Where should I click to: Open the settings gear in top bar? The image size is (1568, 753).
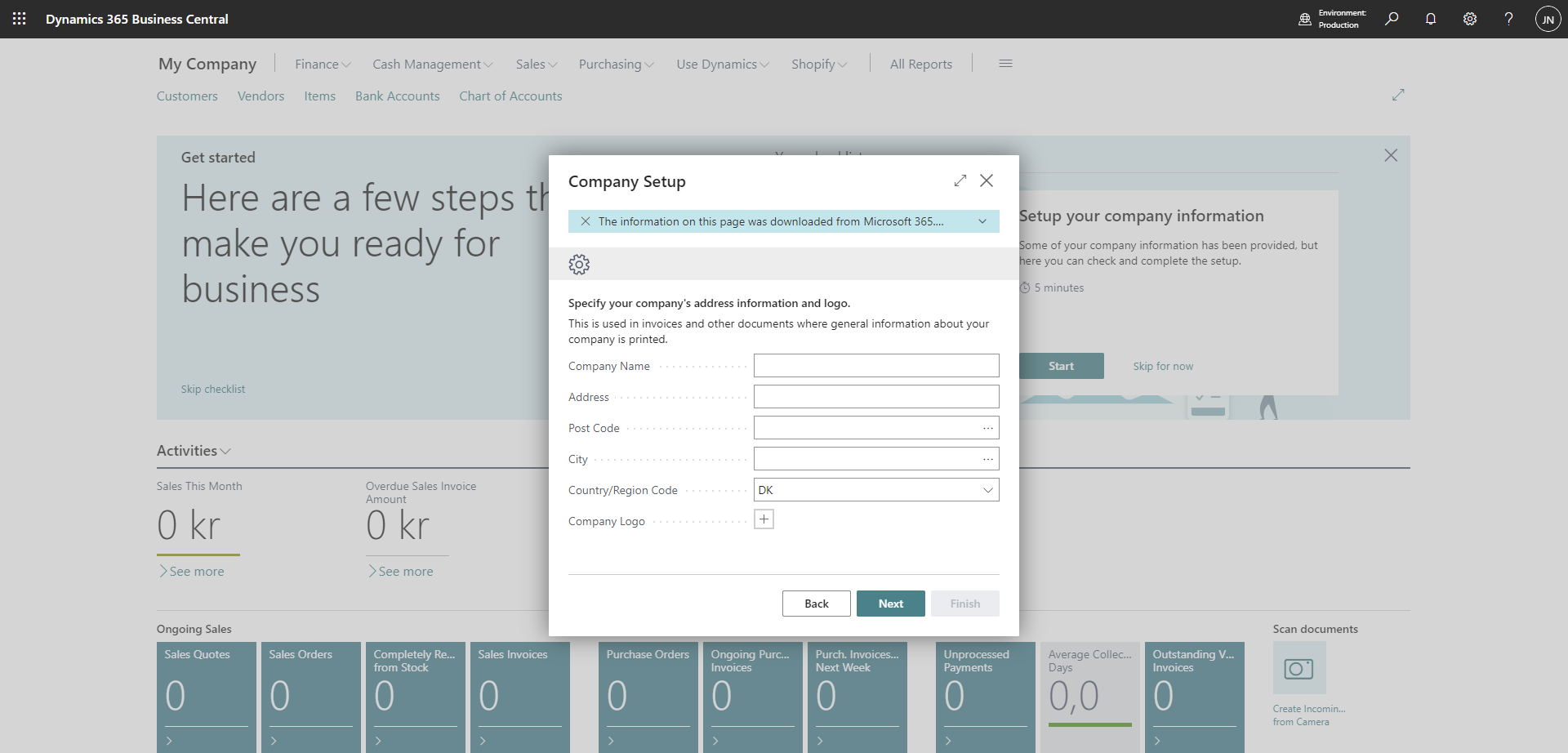[x=1470, y=19]
